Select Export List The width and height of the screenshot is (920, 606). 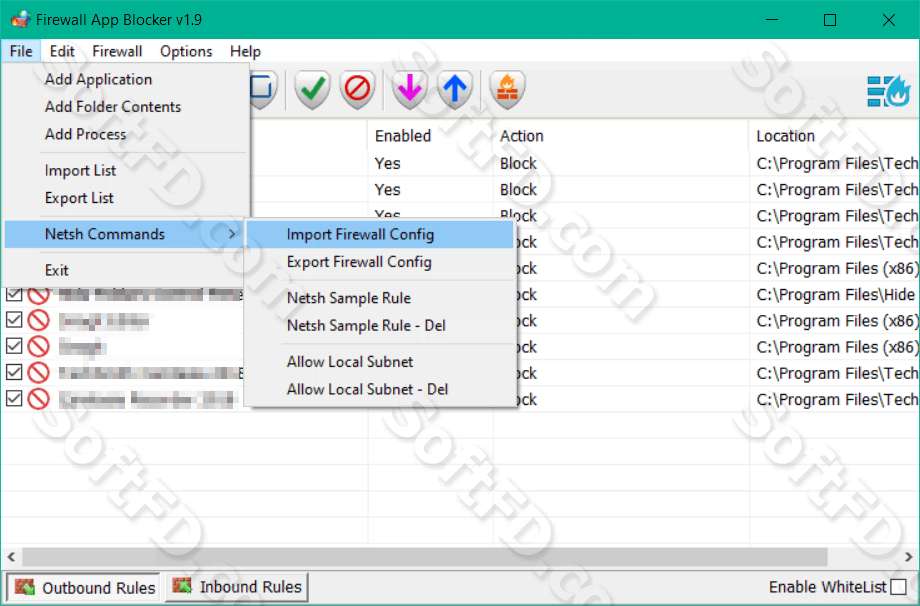point(126,198)
